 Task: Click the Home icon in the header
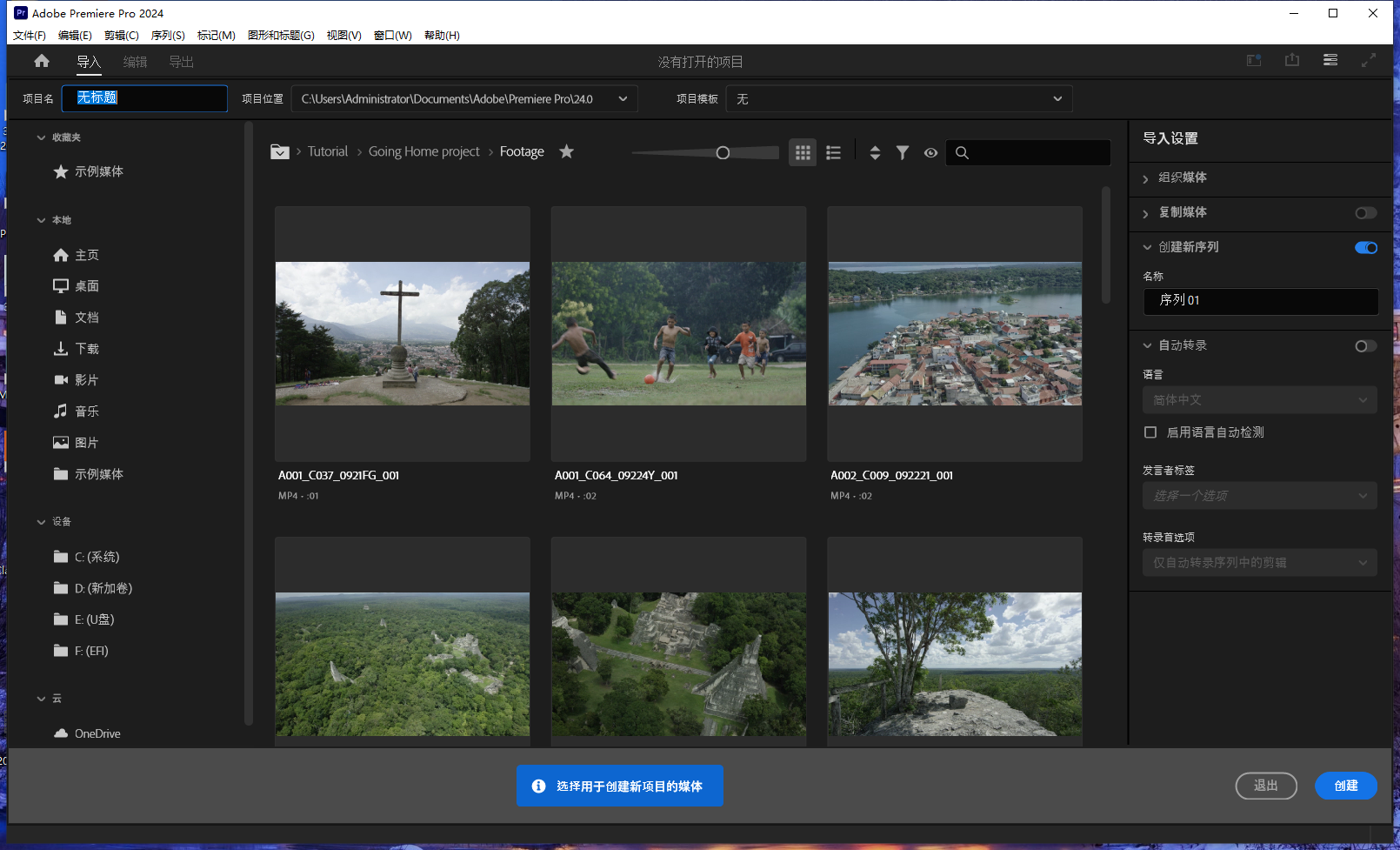pos(41,61)
